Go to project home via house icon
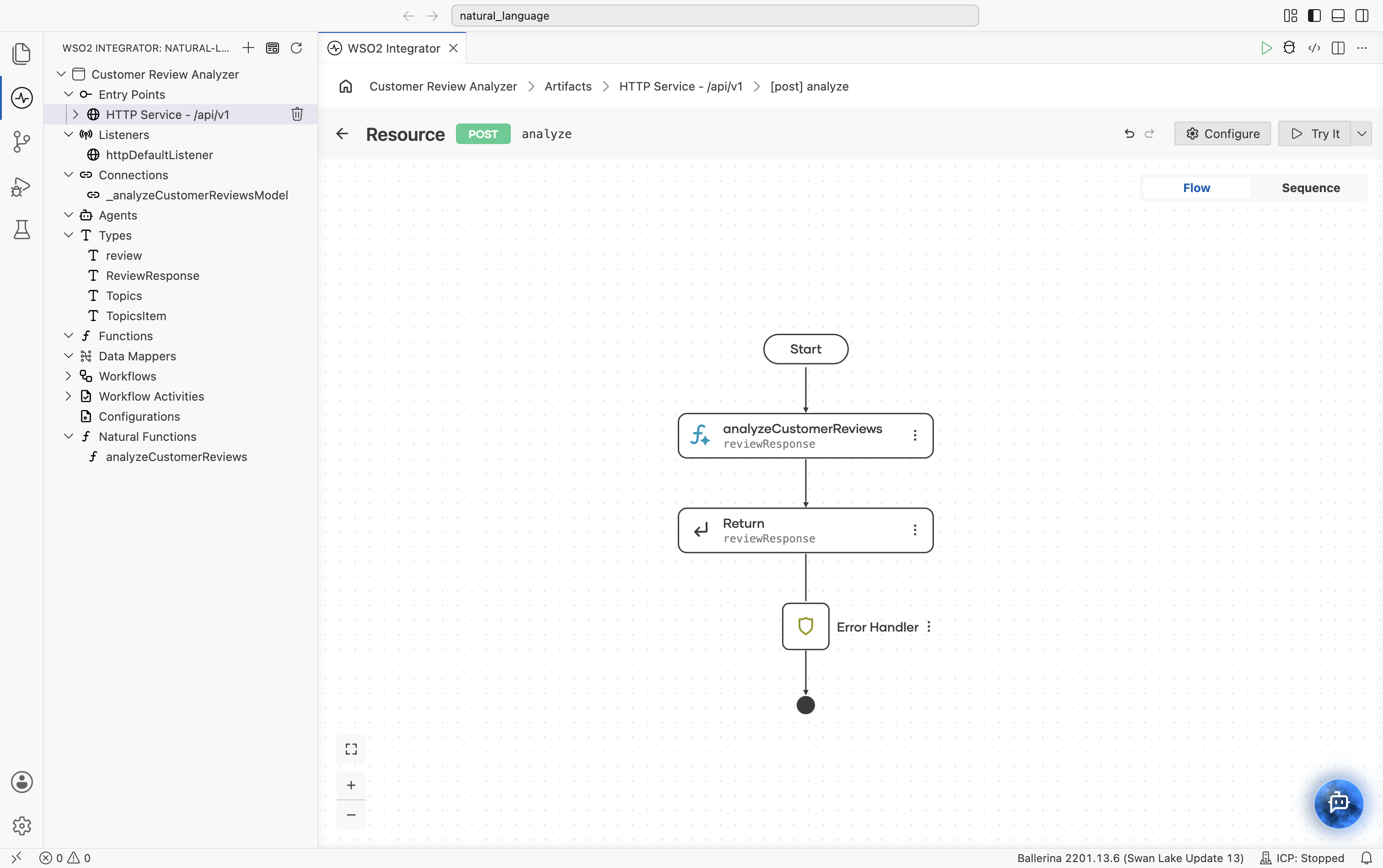This screenshot has width=1383, height=868. click(346, 86)
